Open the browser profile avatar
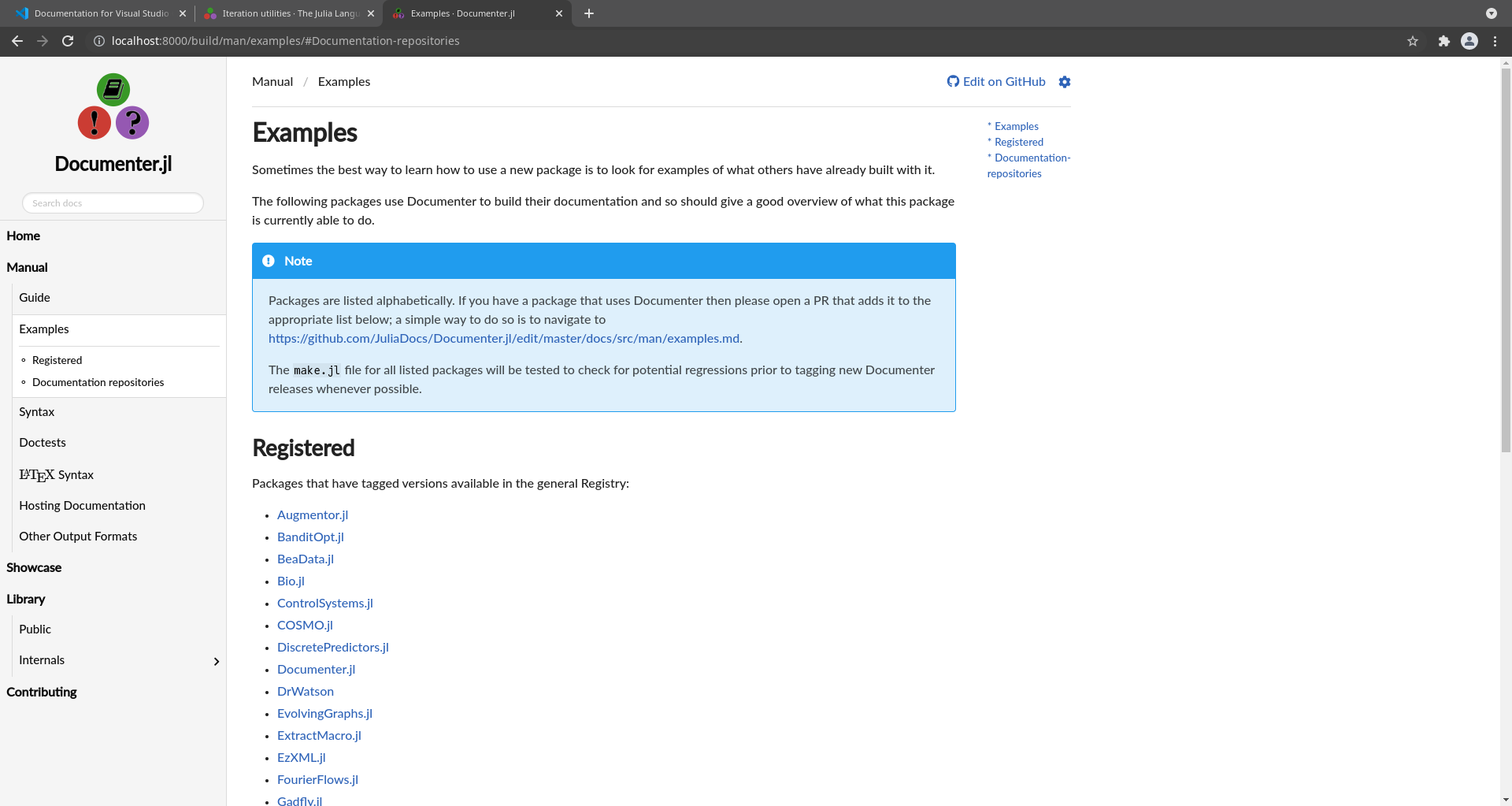Screen dimensions: 1512x806 pos(1469,41)
